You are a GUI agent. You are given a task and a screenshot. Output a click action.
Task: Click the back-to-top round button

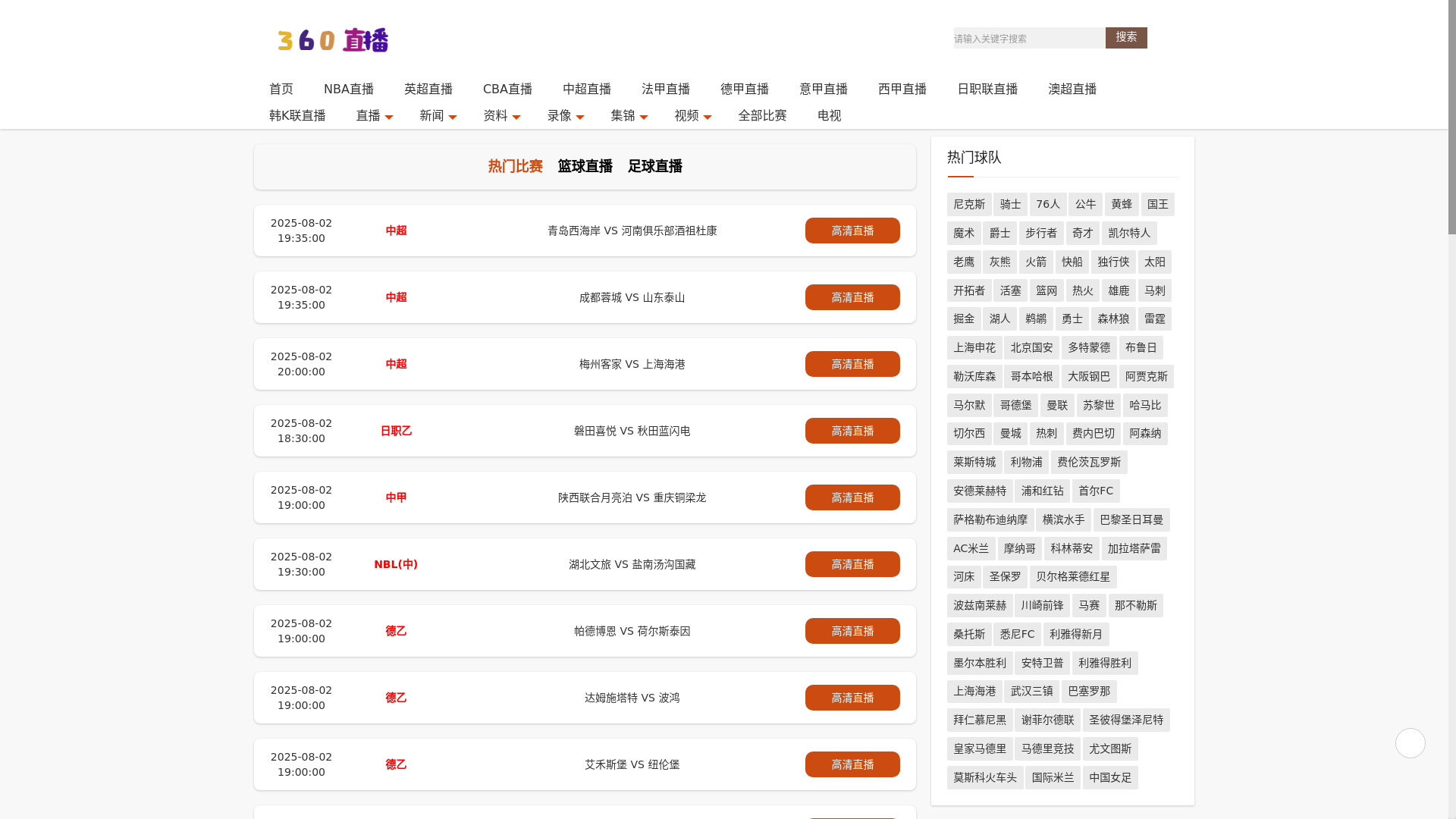[x=1410, y=743]
